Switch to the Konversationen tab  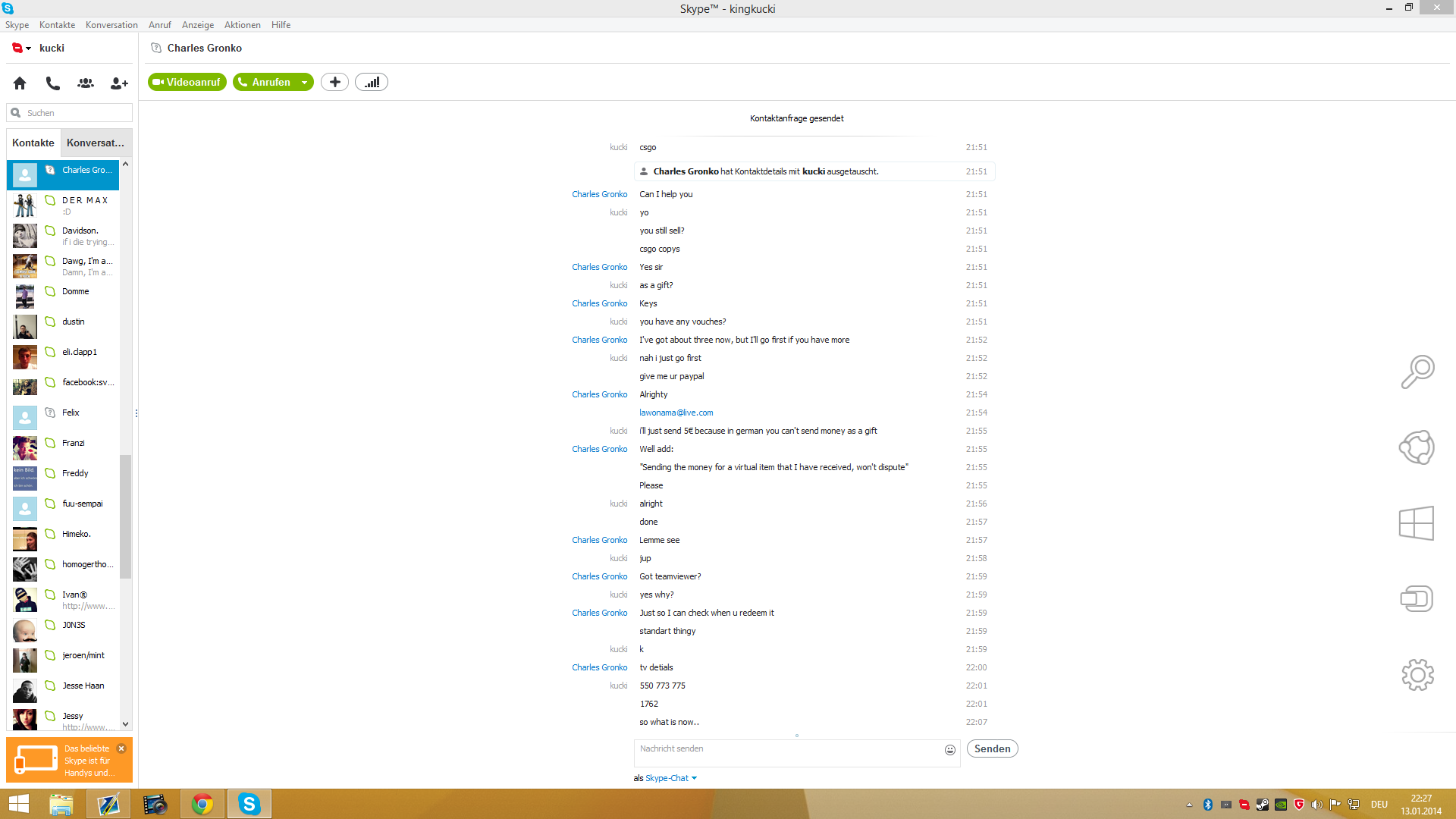tap(96, 143)
